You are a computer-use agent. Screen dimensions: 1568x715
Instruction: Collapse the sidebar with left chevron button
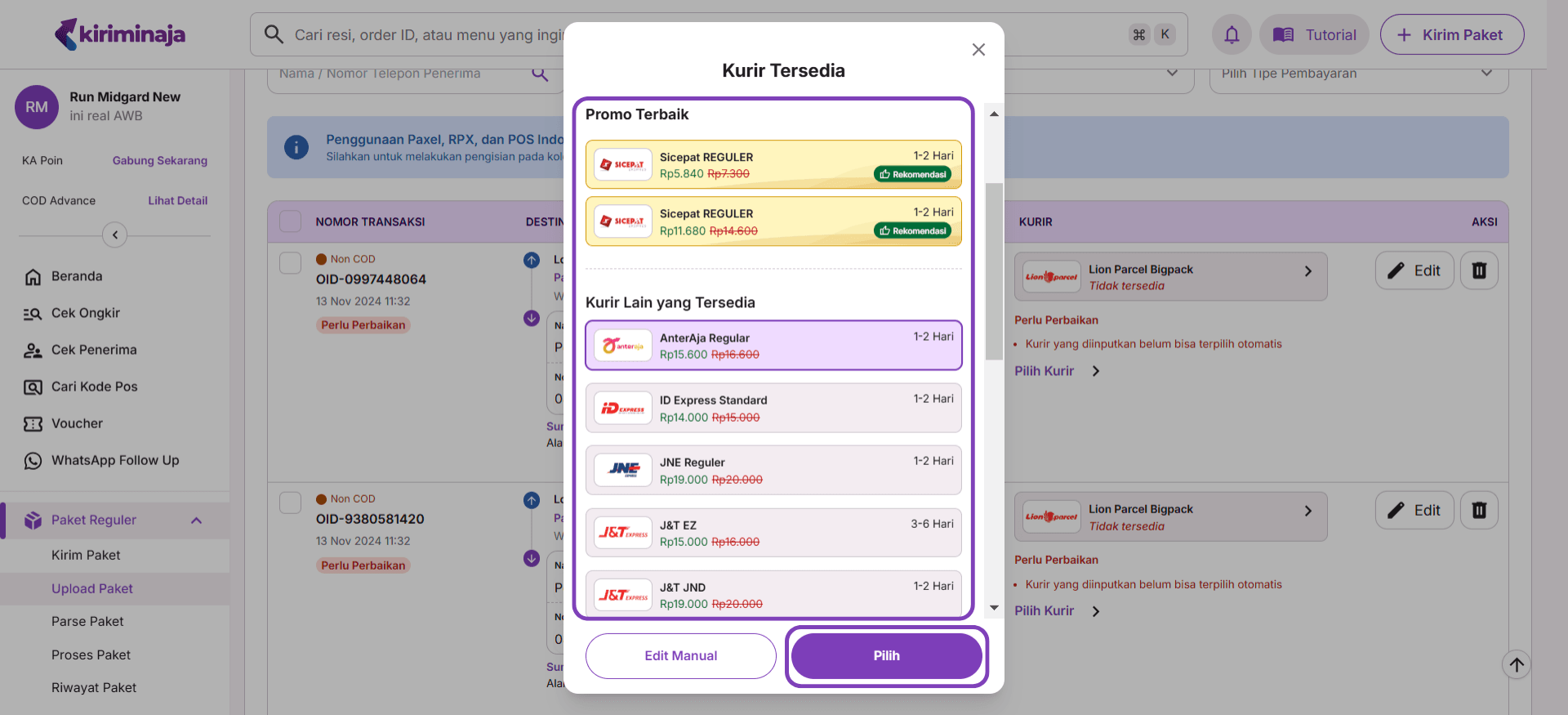tap(114, 235)
